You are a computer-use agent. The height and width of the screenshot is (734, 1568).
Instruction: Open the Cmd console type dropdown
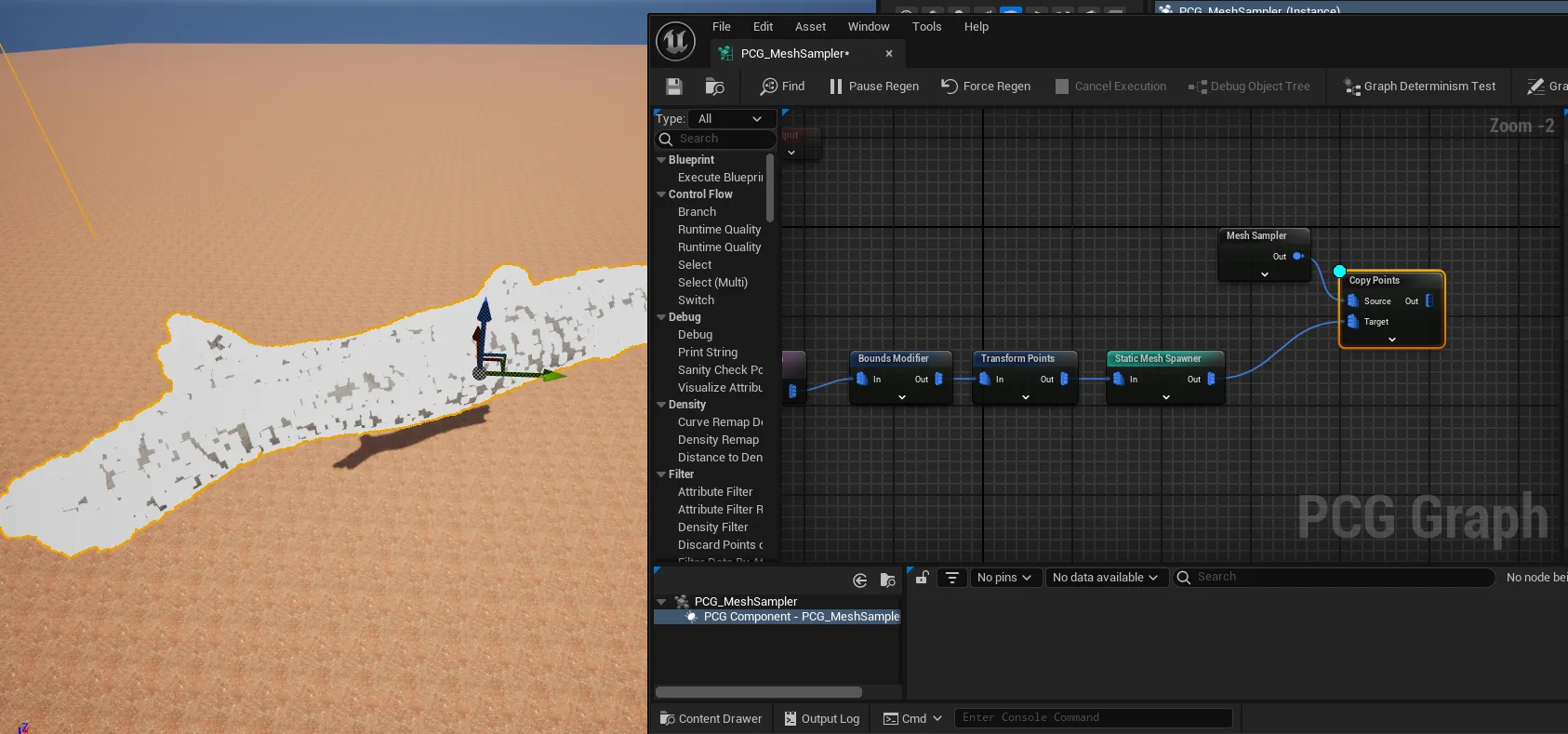912,718
